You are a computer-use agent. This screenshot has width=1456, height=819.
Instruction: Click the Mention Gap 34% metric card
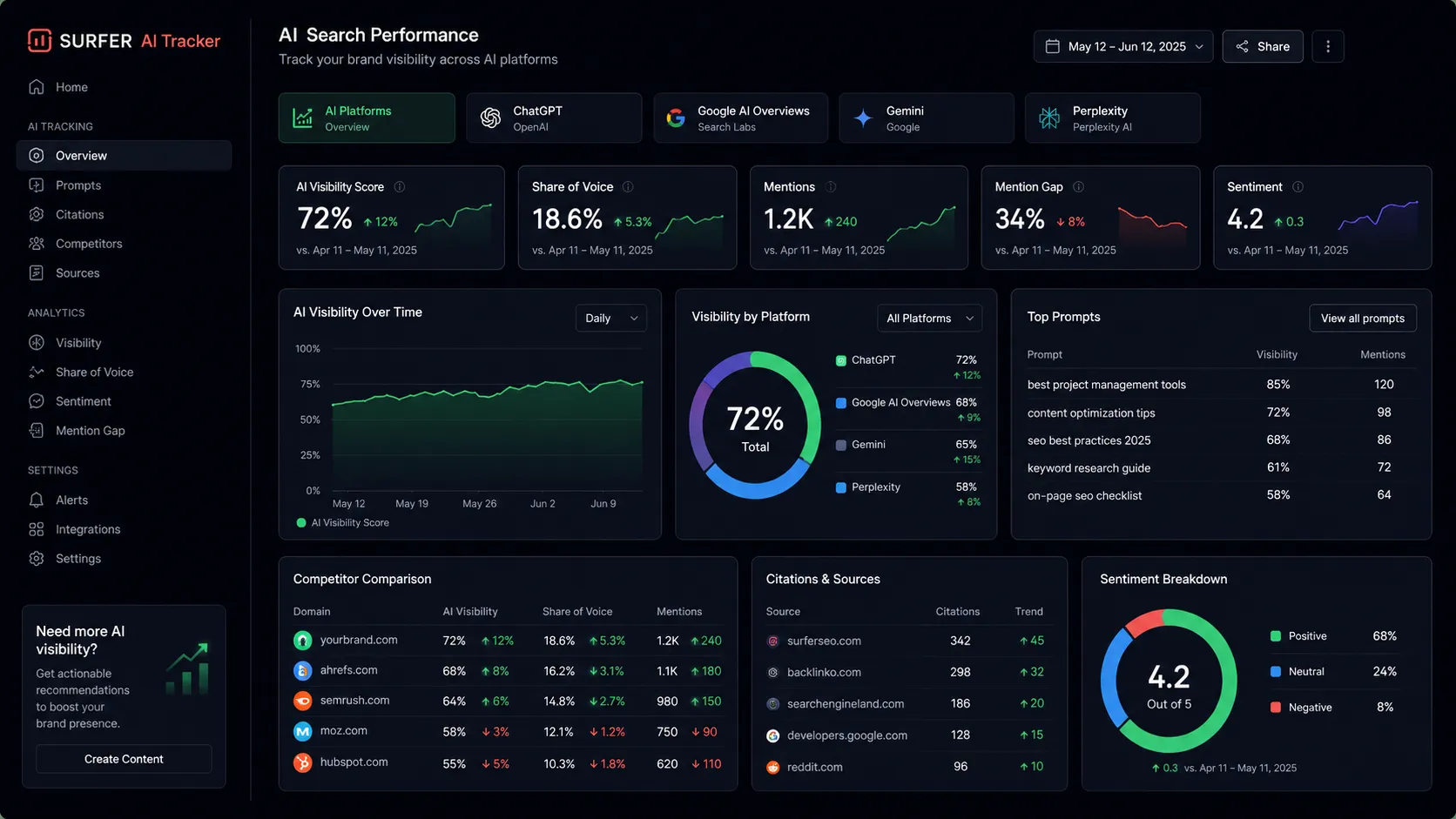coord(1090,218)
